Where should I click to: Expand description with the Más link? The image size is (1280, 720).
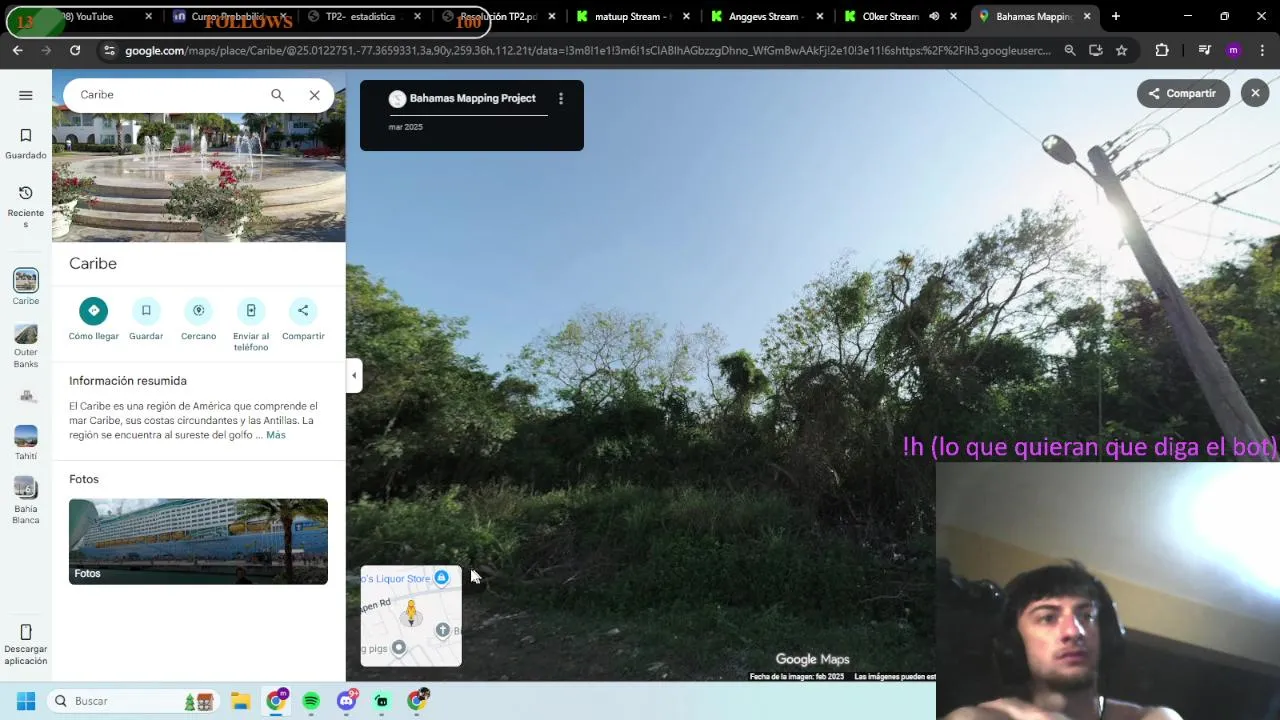pos(276,435)
